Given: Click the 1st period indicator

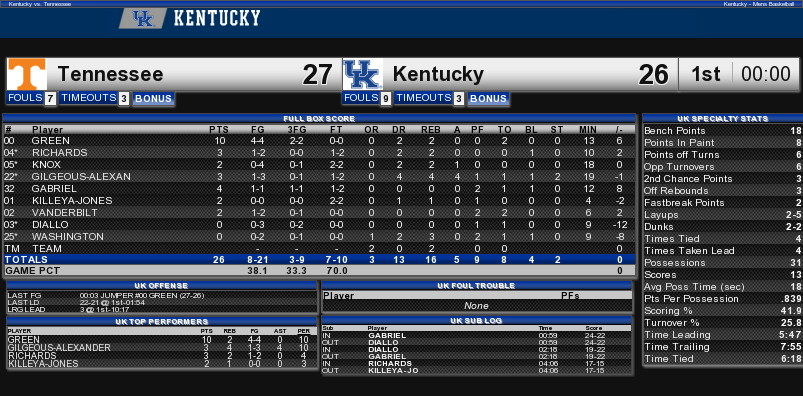Looking at the screenshot, I should 706,74.
